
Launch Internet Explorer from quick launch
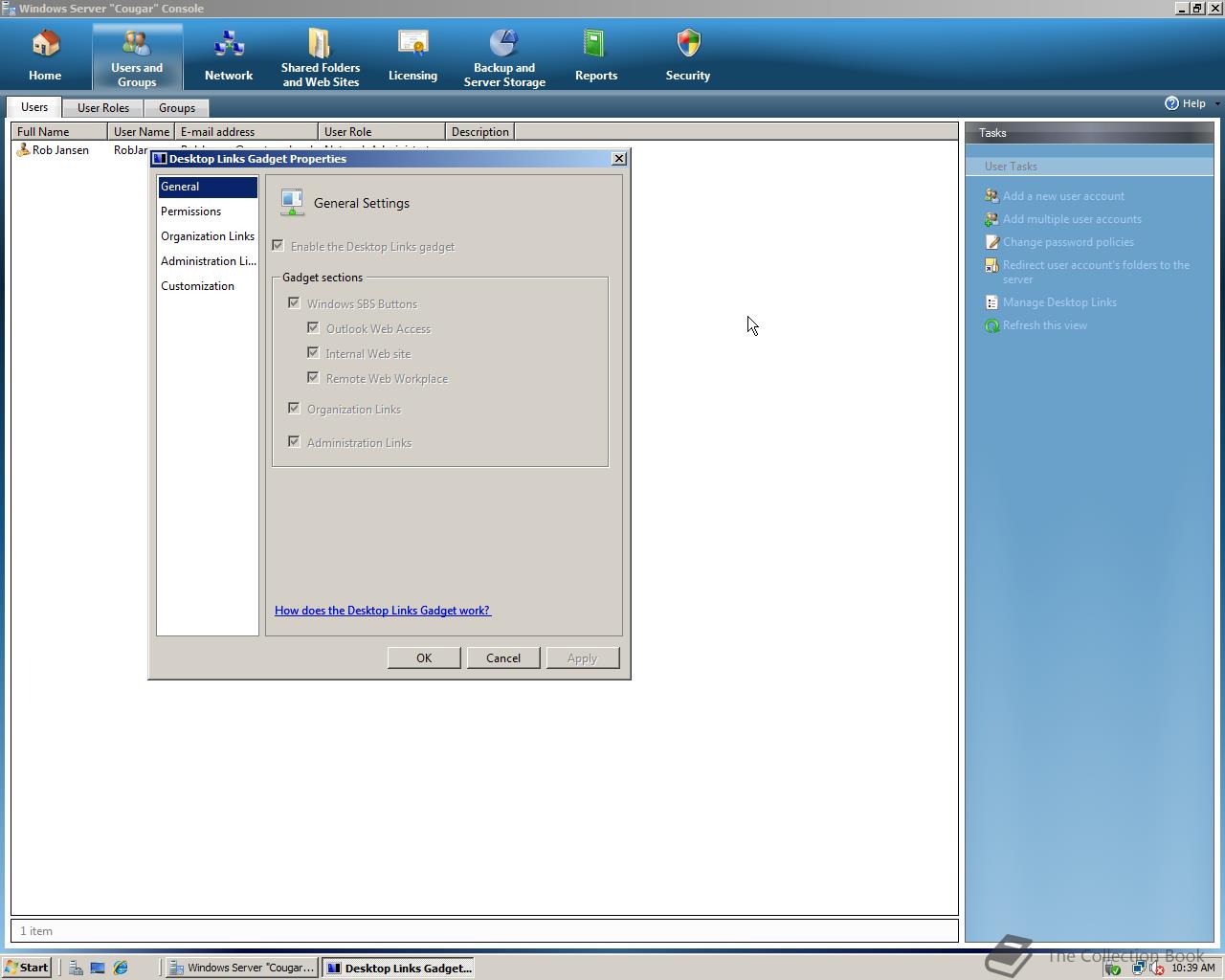pos(121,968)
